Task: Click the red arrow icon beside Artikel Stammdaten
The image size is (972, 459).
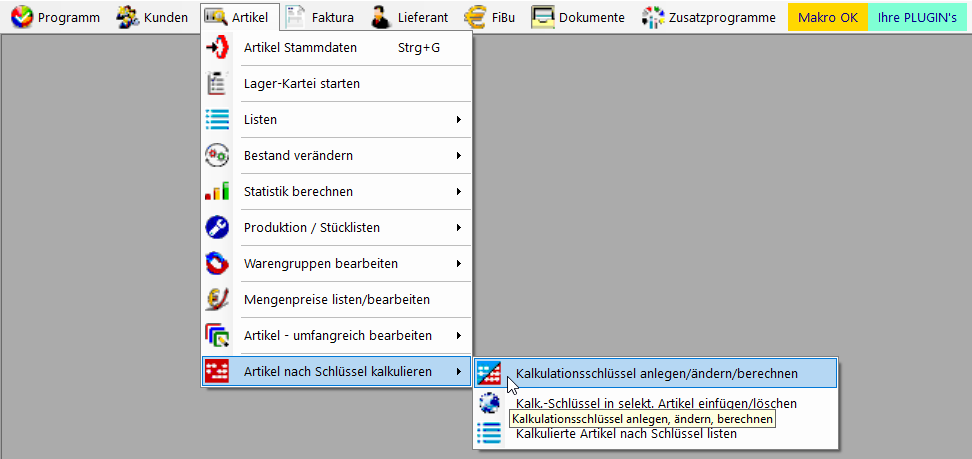Action: (217, 48)
